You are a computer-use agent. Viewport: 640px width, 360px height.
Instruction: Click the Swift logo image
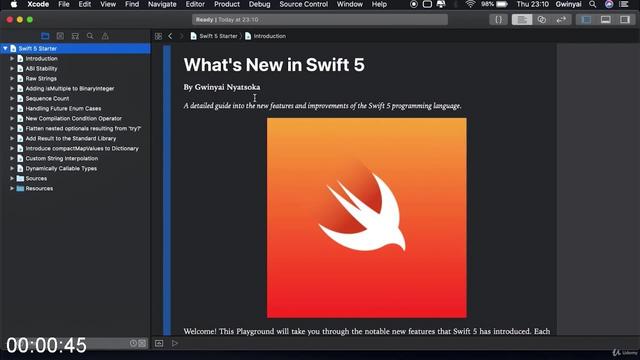tap(367, 218)
